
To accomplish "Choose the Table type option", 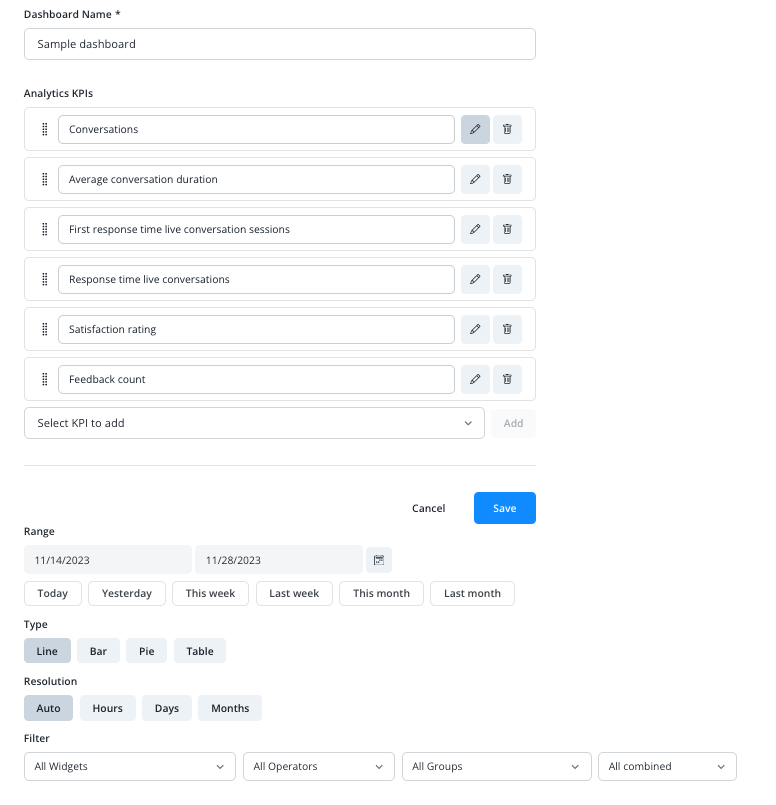I will [200, 651].
